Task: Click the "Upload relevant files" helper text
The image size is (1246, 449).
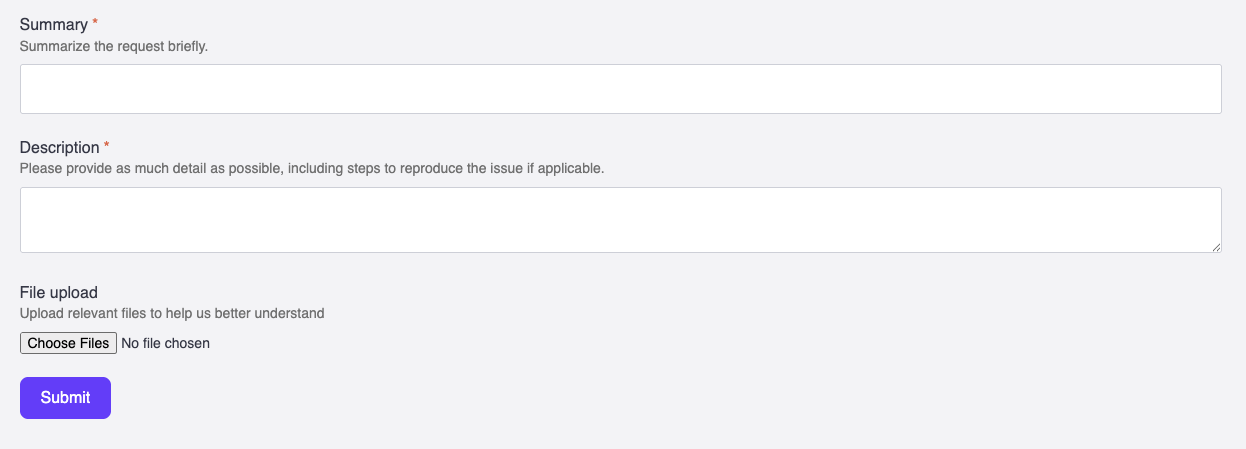Action: pyautogui.click(x=172, y=313)
